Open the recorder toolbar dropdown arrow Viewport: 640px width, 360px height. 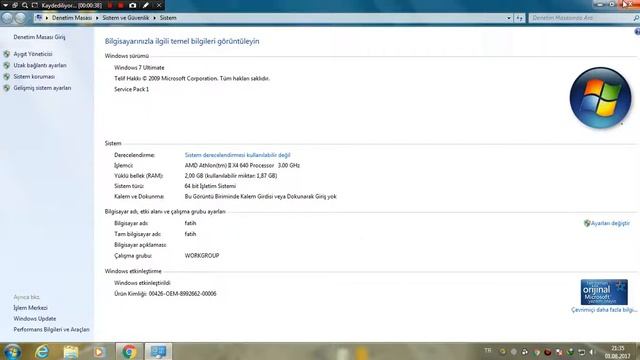coord(5,5)
